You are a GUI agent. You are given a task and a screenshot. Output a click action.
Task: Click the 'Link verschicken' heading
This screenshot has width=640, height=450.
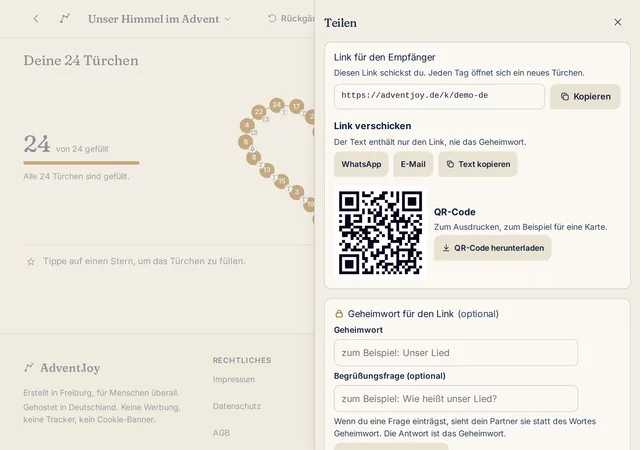372,126
